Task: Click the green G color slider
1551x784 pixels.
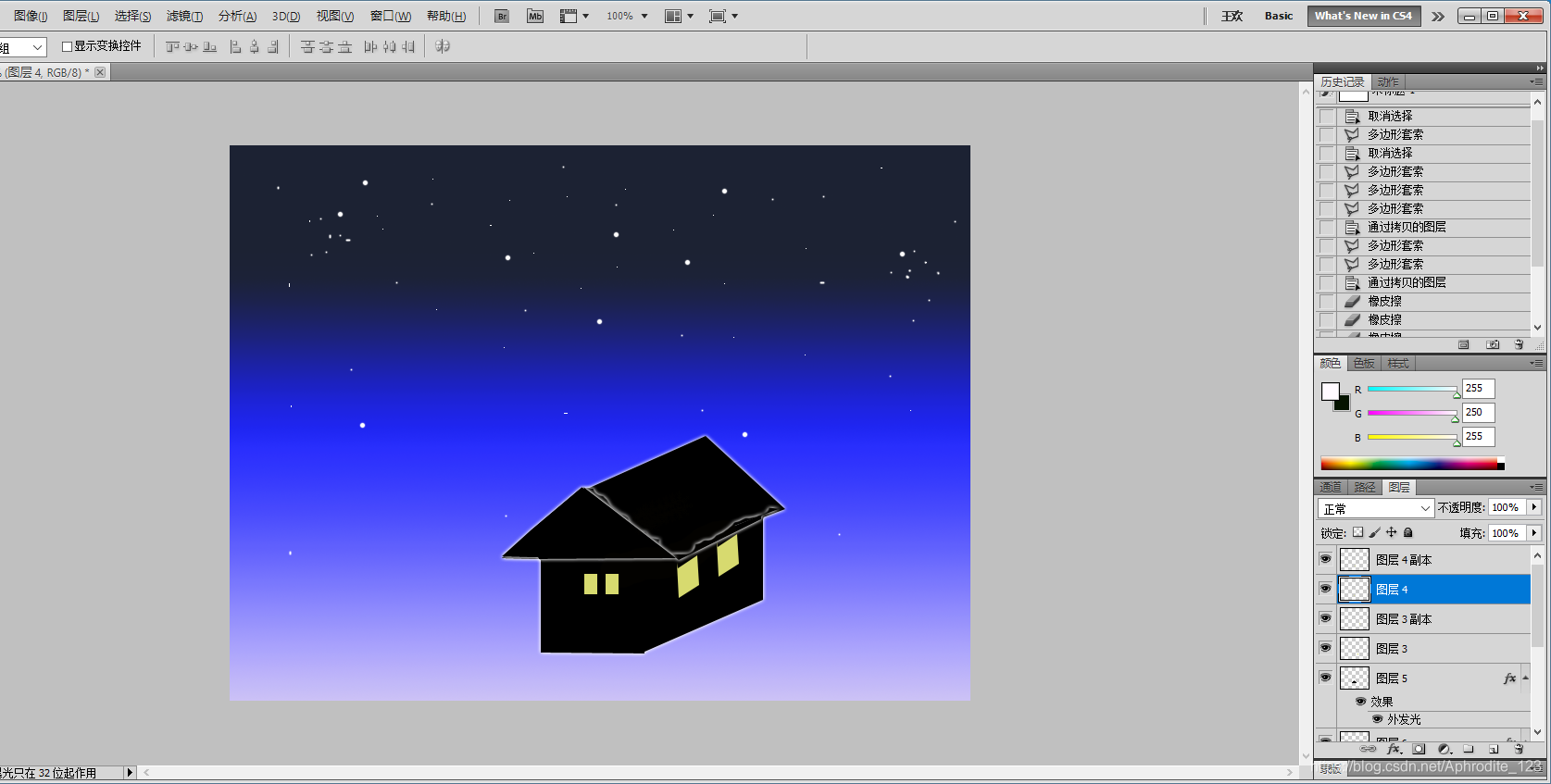Action: (1412, 413)
